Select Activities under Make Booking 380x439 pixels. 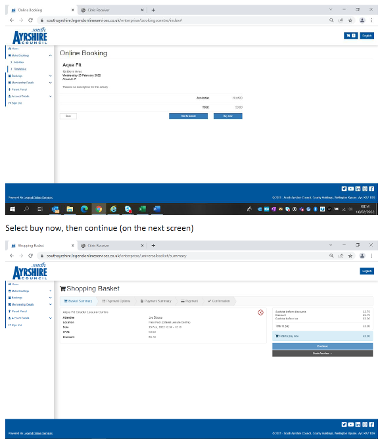click(19, 62)
